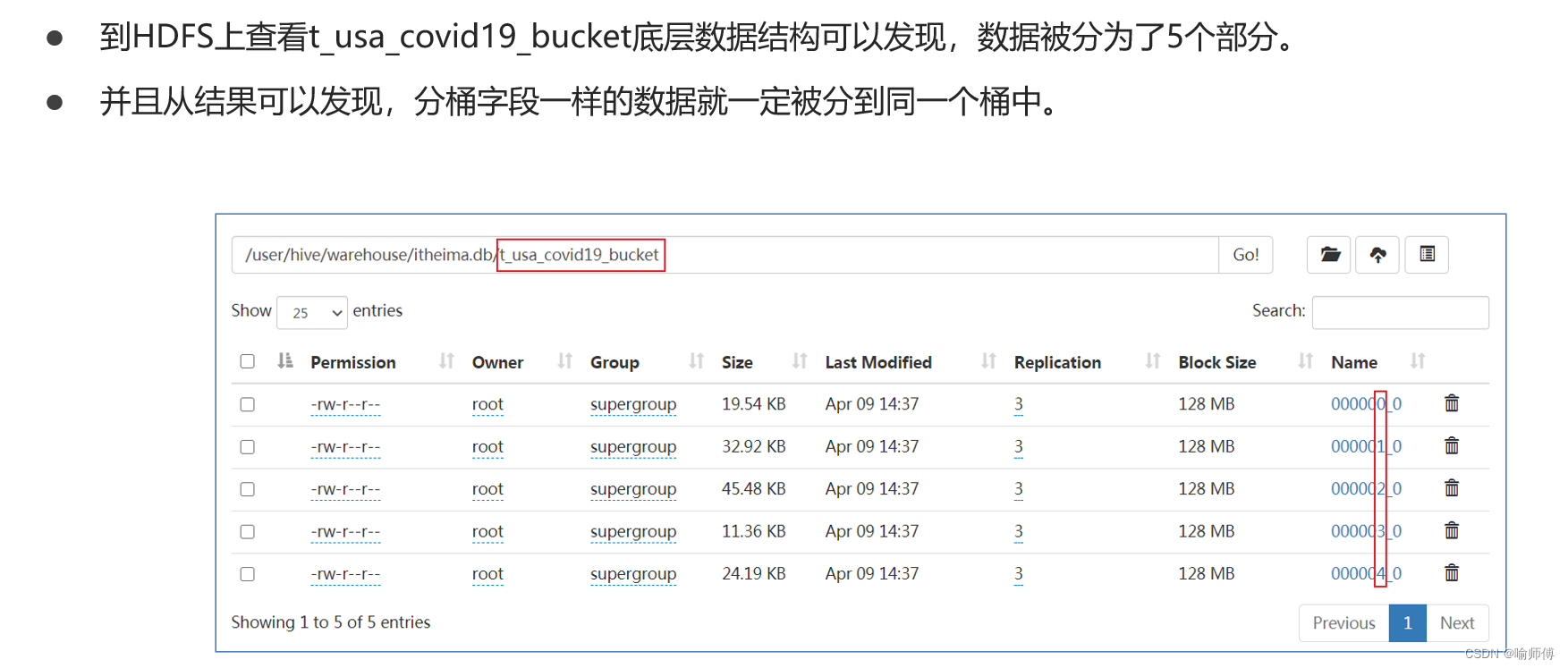
Task: Sort by Size column arrows
Action: (x=800, y=361)
